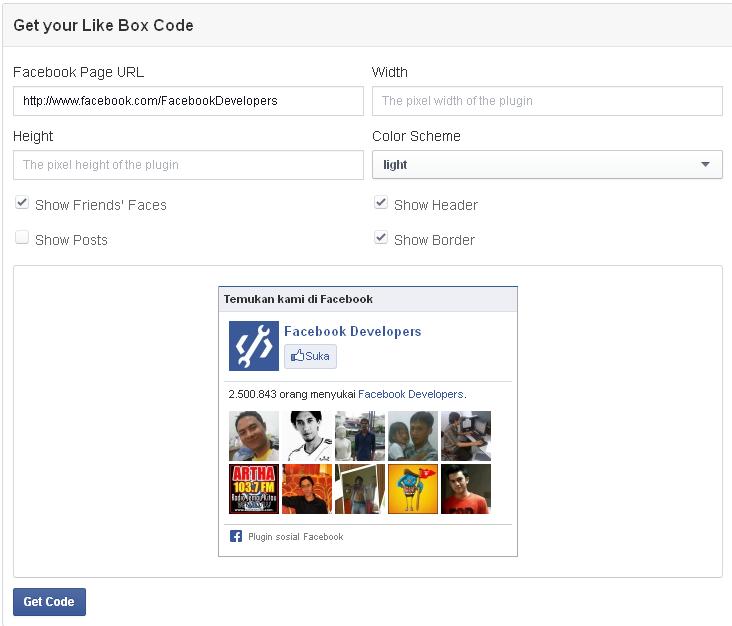Open the Facebook Developers title link
The width and height of the screenshot is (732, 626).
pos(352,331)
